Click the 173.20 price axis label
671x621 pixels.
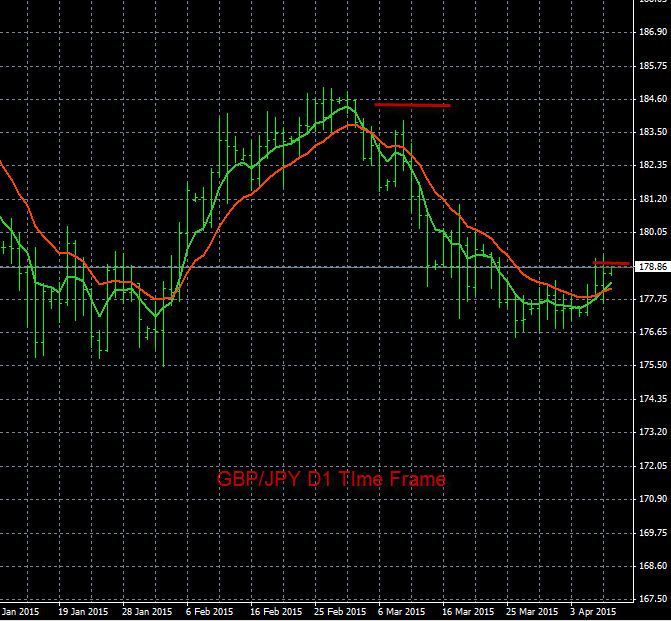[x=653, y=432]
